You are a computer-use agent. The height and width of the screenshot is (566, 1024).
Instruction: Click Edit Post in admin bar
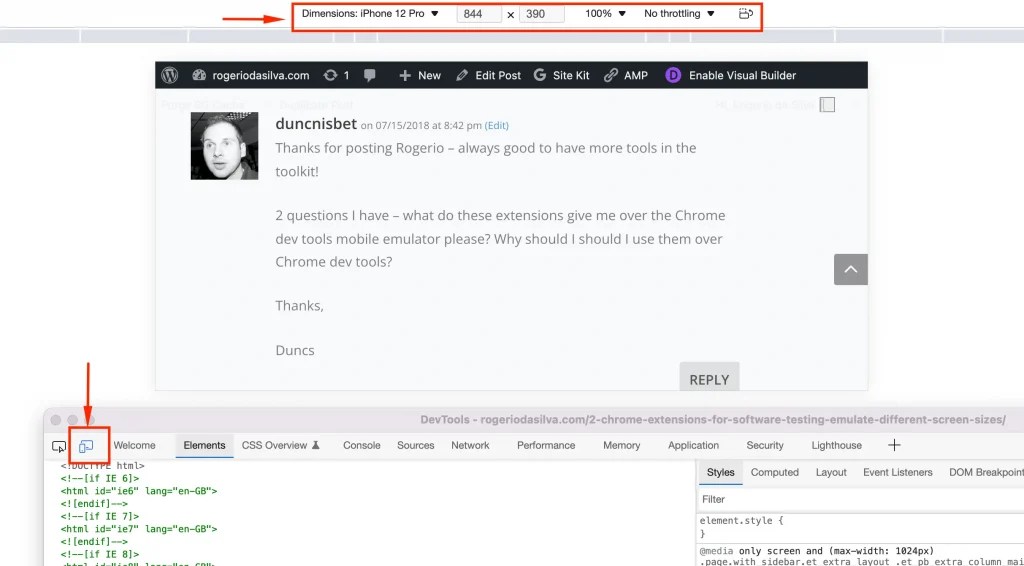pyautogui.click(x=488, y=75)
